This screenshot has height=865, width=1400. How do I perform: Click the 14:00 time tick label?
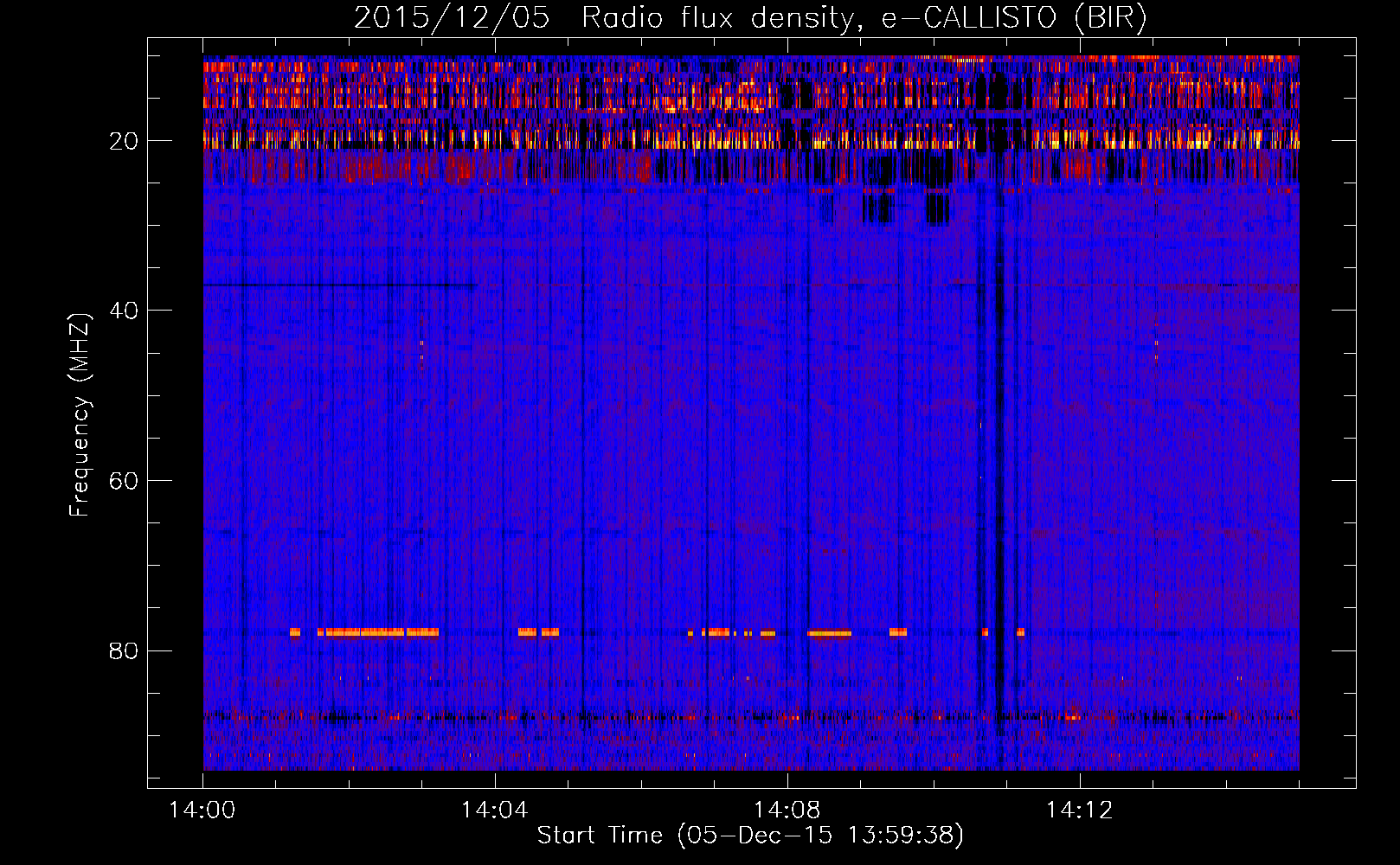[x=202, y=811]
